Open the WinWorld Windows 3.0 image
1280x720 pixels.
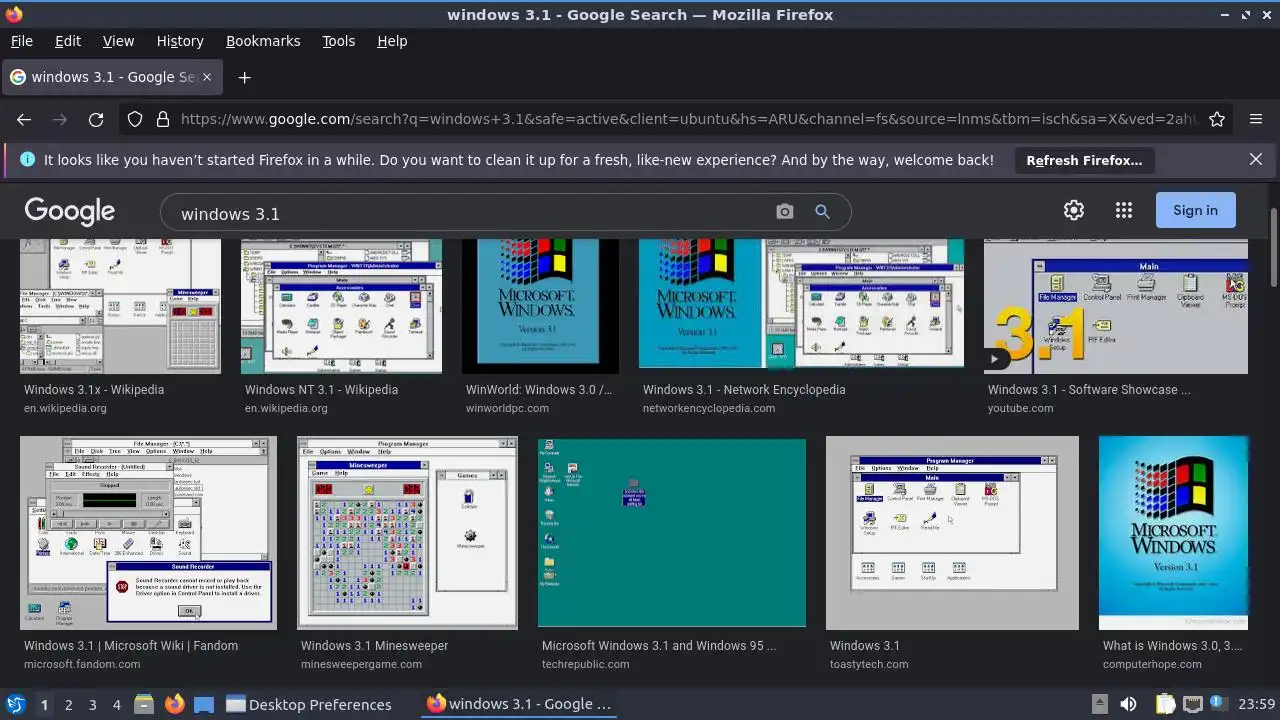pos(540,306)
